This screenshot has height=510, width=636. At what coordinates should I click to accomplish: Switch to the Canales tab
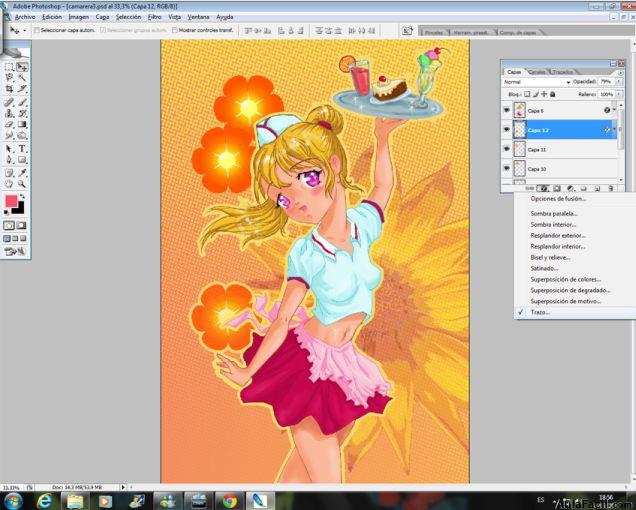(x=537, y=72)
